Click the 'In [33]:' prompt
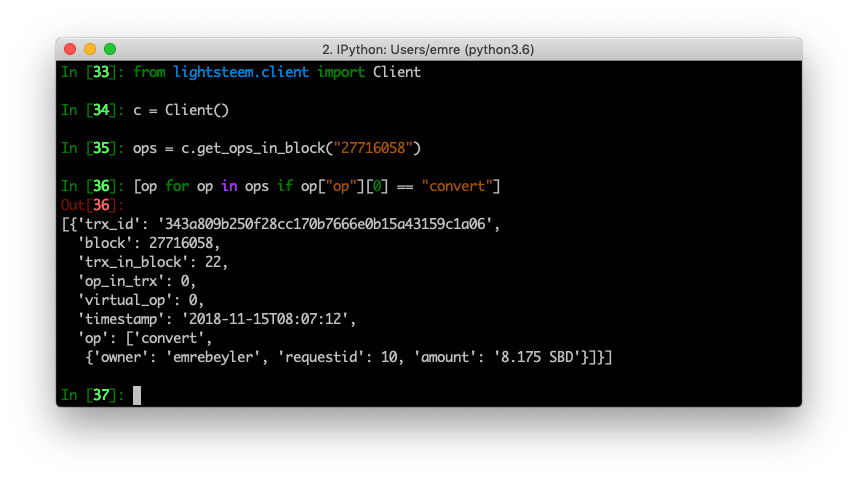 coord(92,72)
